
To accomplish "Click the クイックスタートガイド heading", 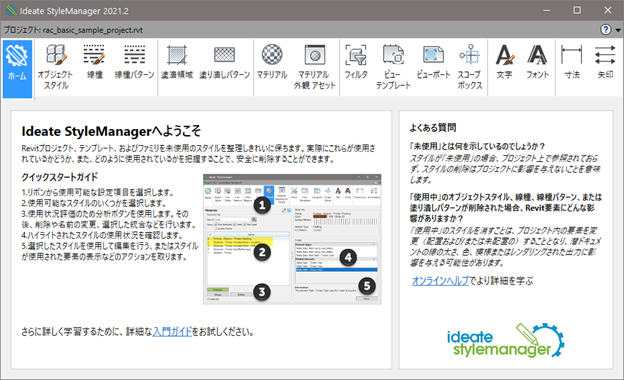I will click(60, 177).
